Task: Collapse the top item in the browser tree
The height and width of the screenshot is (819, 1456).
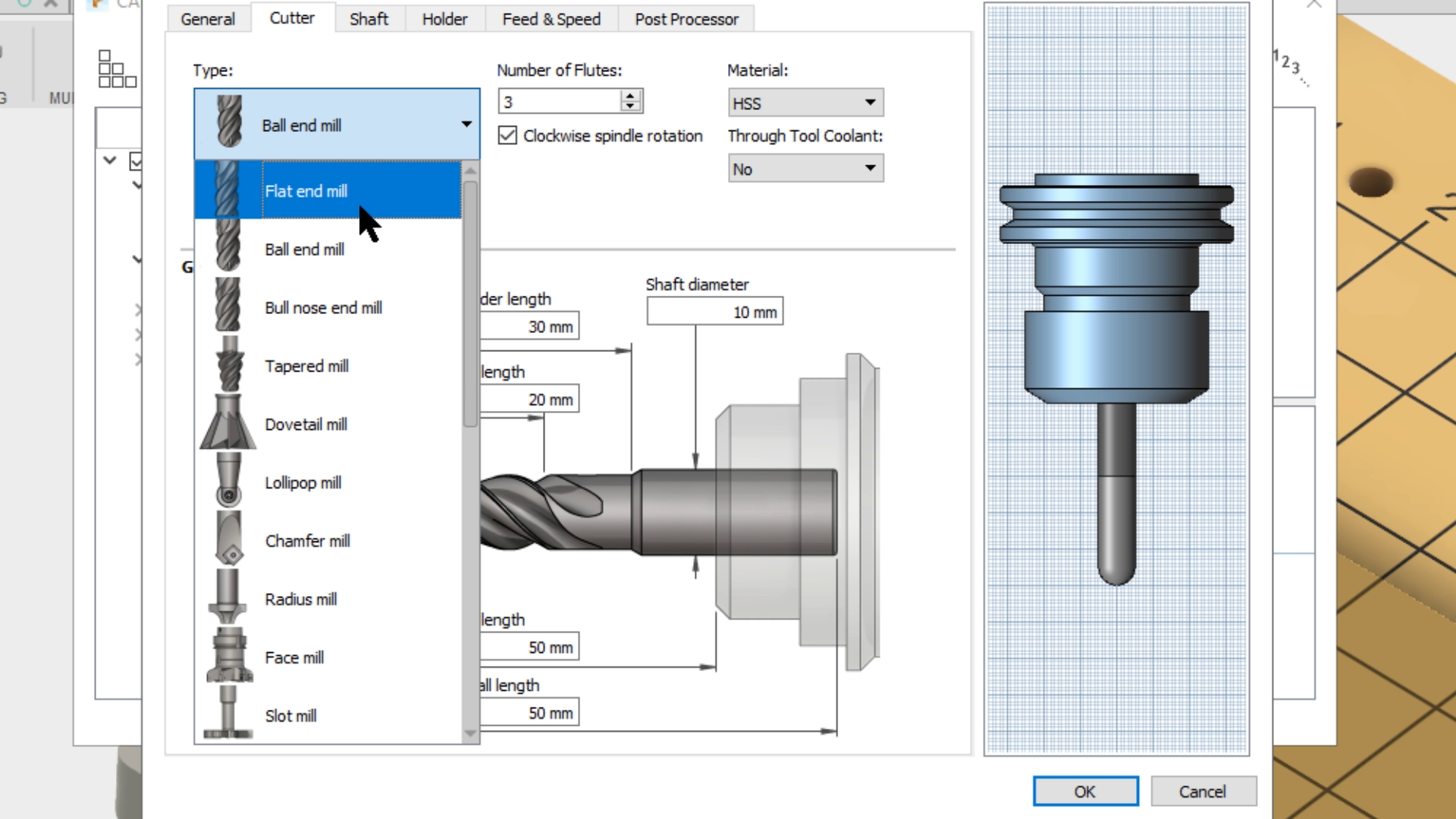Action: click(109, 160)
